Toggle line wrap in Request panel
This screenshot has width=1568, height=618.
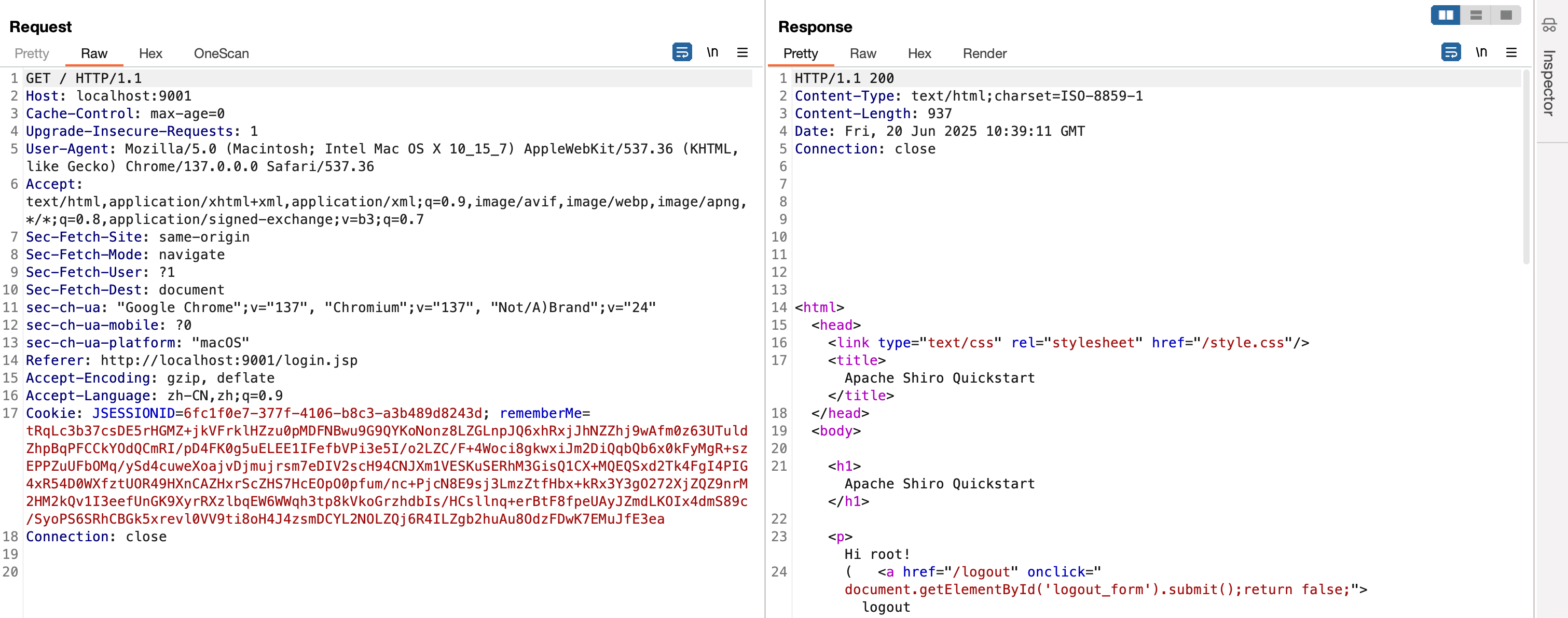pos(682,52)
